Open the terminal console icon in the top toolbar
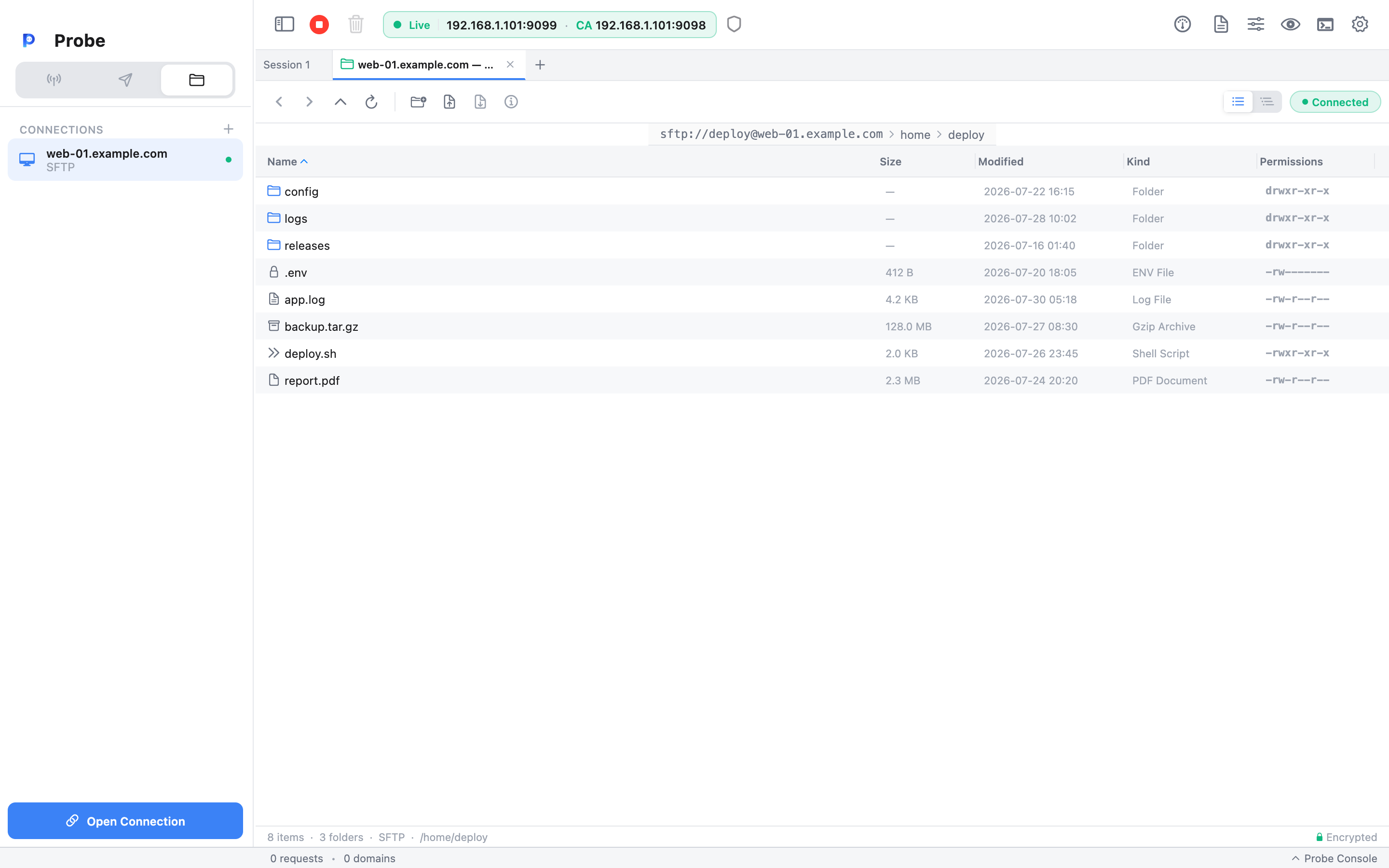Image resolution: width=1389 pixels, height=868 pixels. pos(1325,24)
